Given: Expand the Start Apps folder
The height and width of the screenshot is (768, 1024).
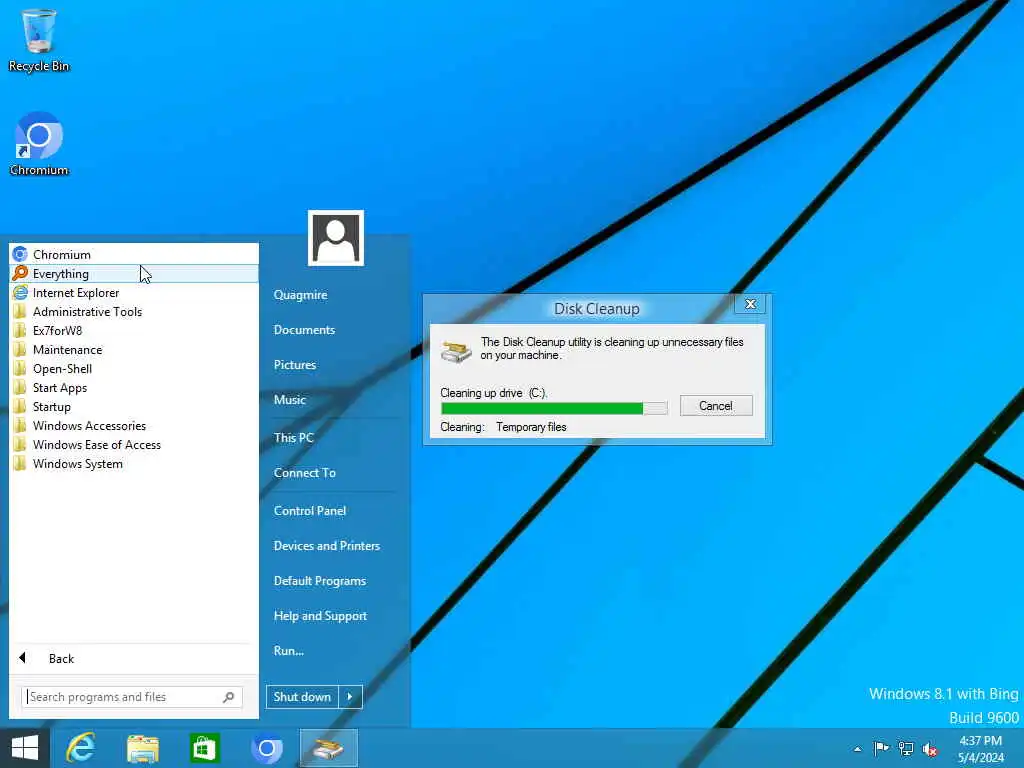Looking at the screenshot, I should [134, 387].
